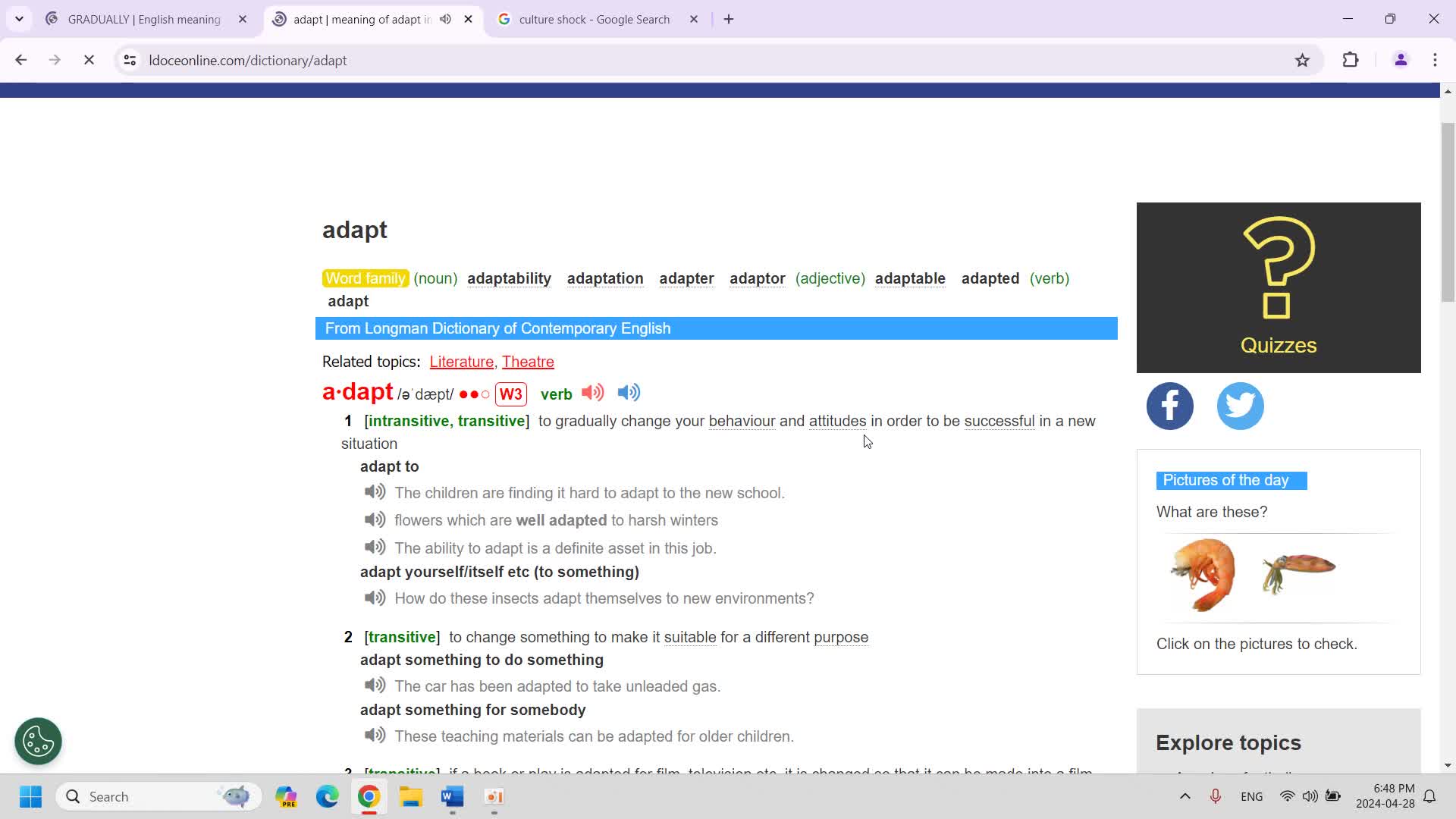
Task: Share the page via the Twitter icon
Action: click(x=1240, y=406)
